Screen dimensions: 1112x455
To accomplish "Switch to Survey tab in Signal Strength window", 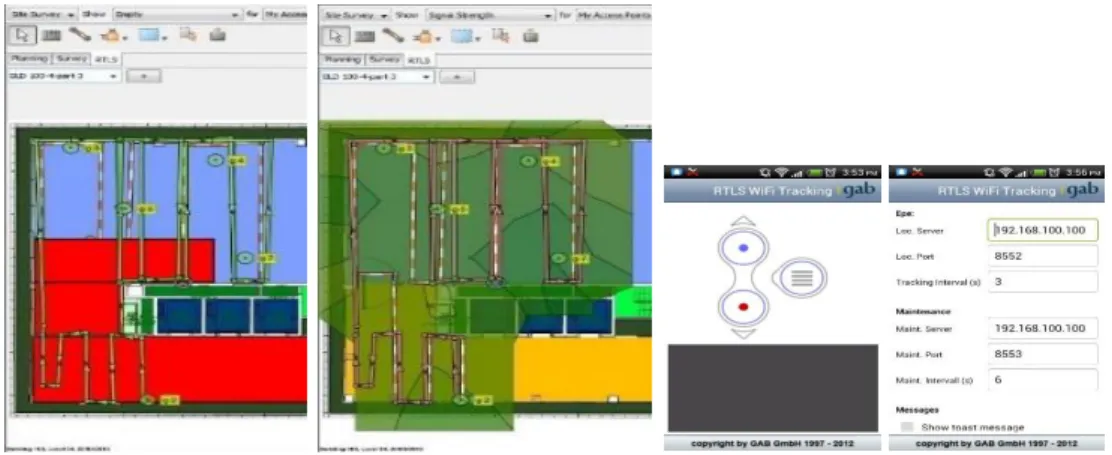I will [384, 59].
